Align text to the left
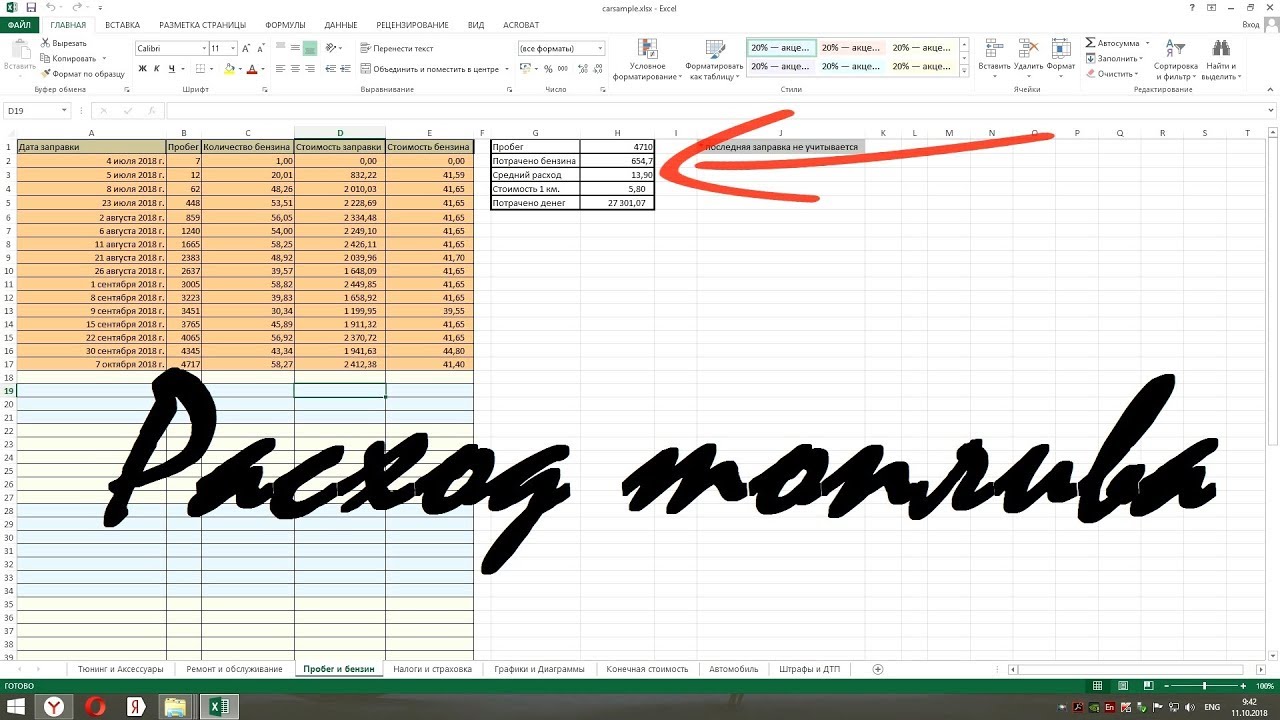This screenshot has height=720, width=1280. pos(280,69)
